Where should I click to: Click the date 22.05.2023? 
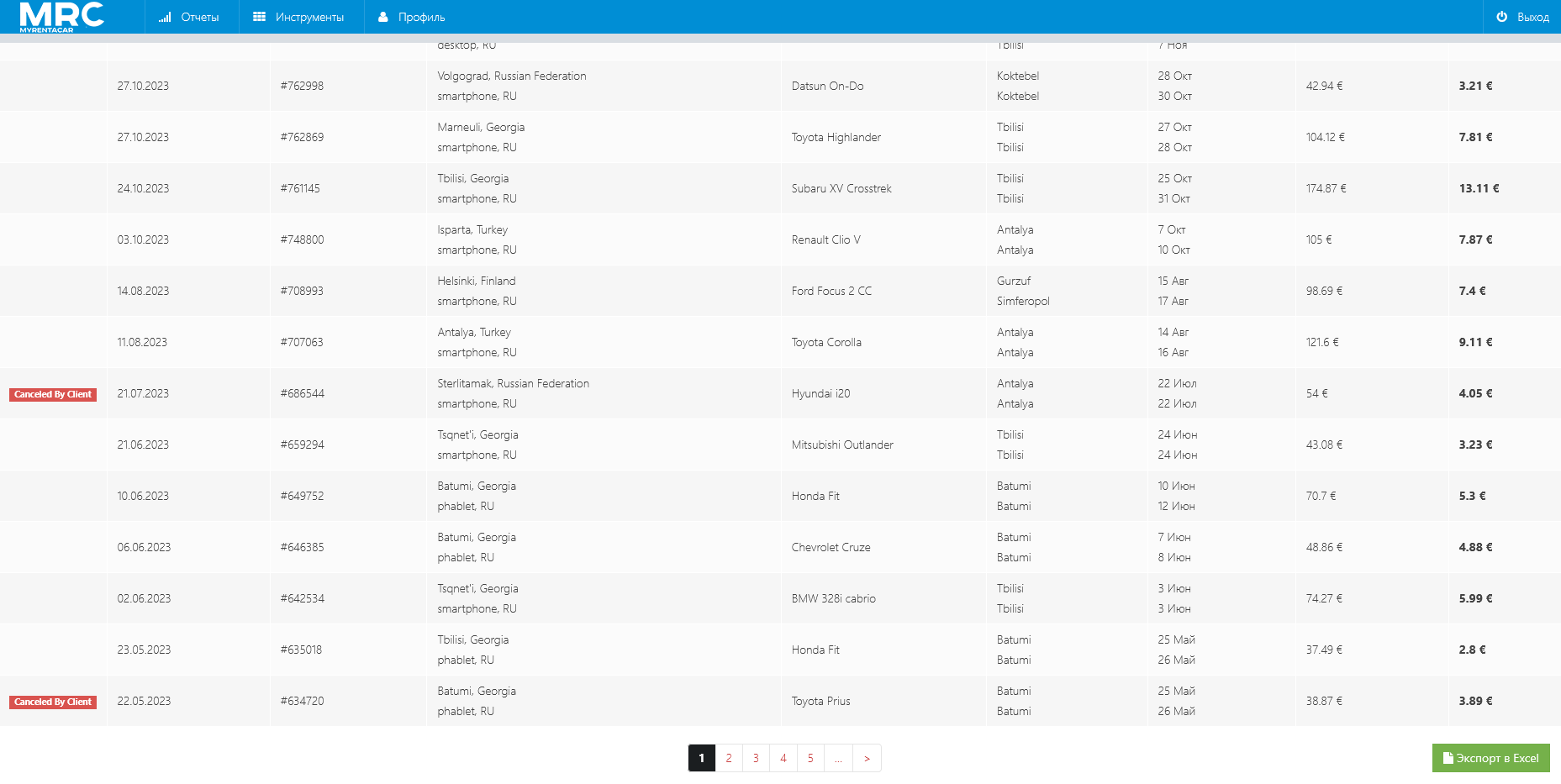[144, 701]
